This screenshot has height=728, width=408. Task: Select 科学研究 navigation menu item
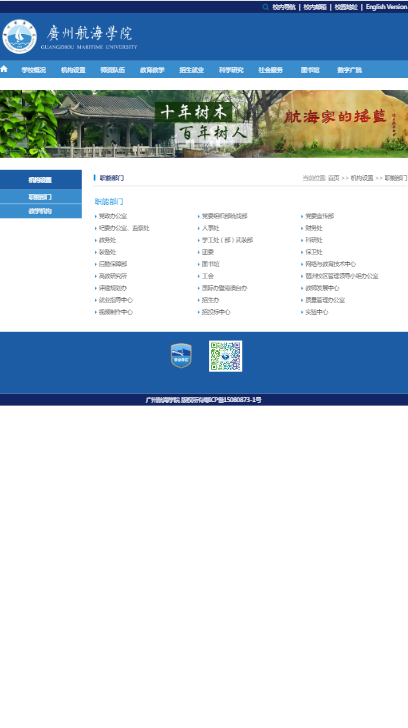tap(231, 70)
